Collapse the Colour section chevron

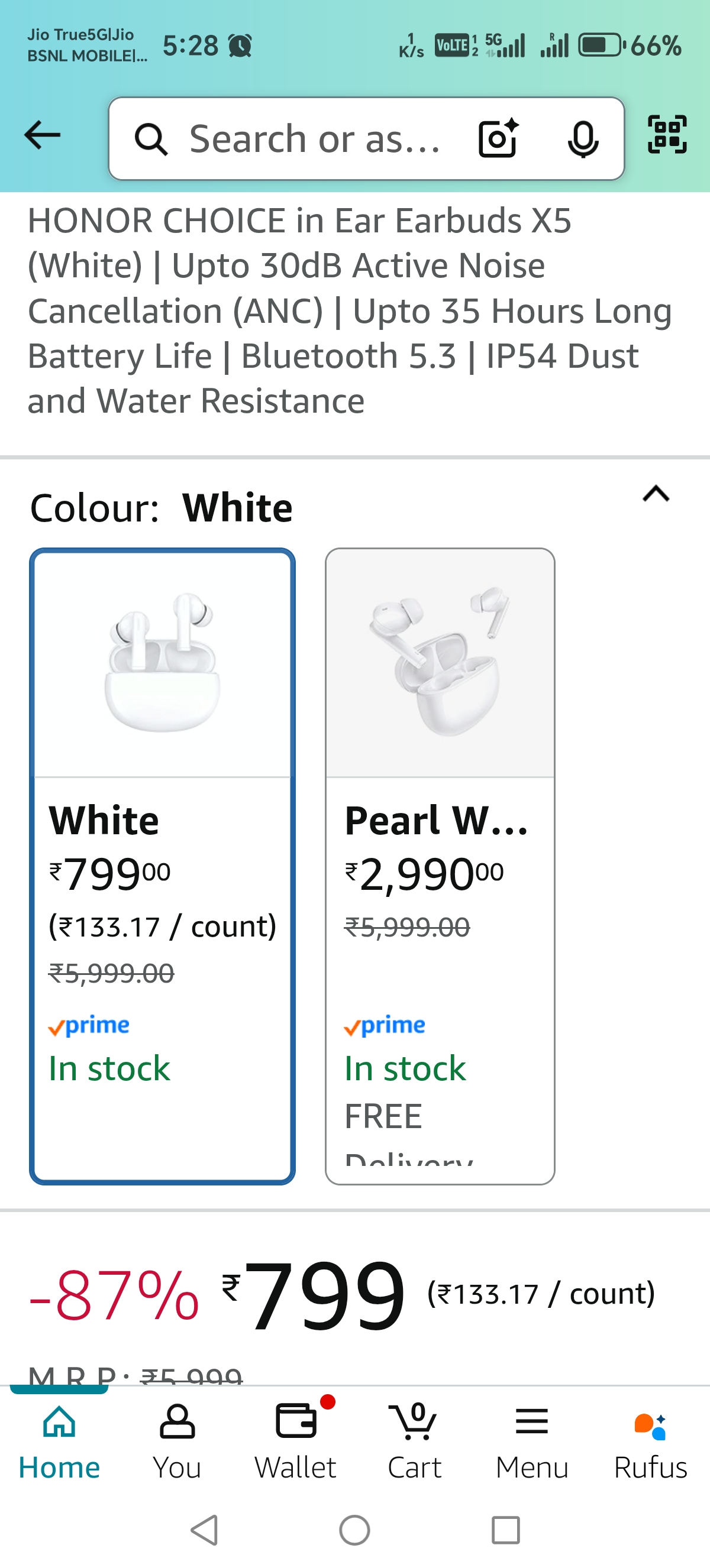[656, 494]
